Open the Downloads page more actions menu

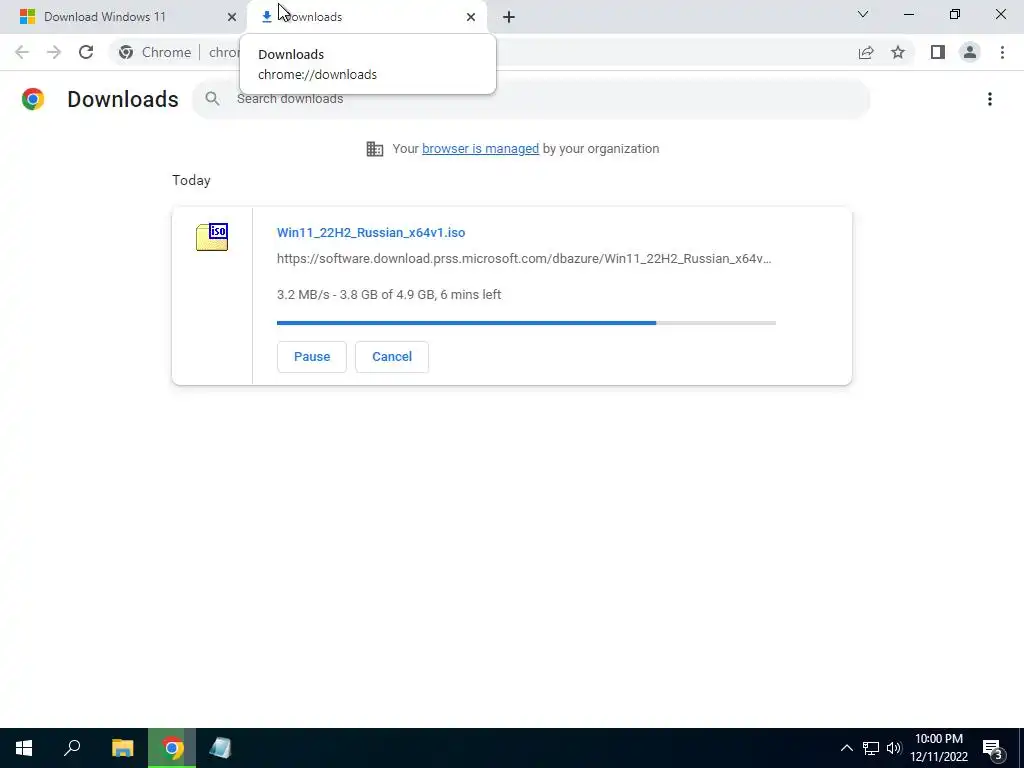990,99
